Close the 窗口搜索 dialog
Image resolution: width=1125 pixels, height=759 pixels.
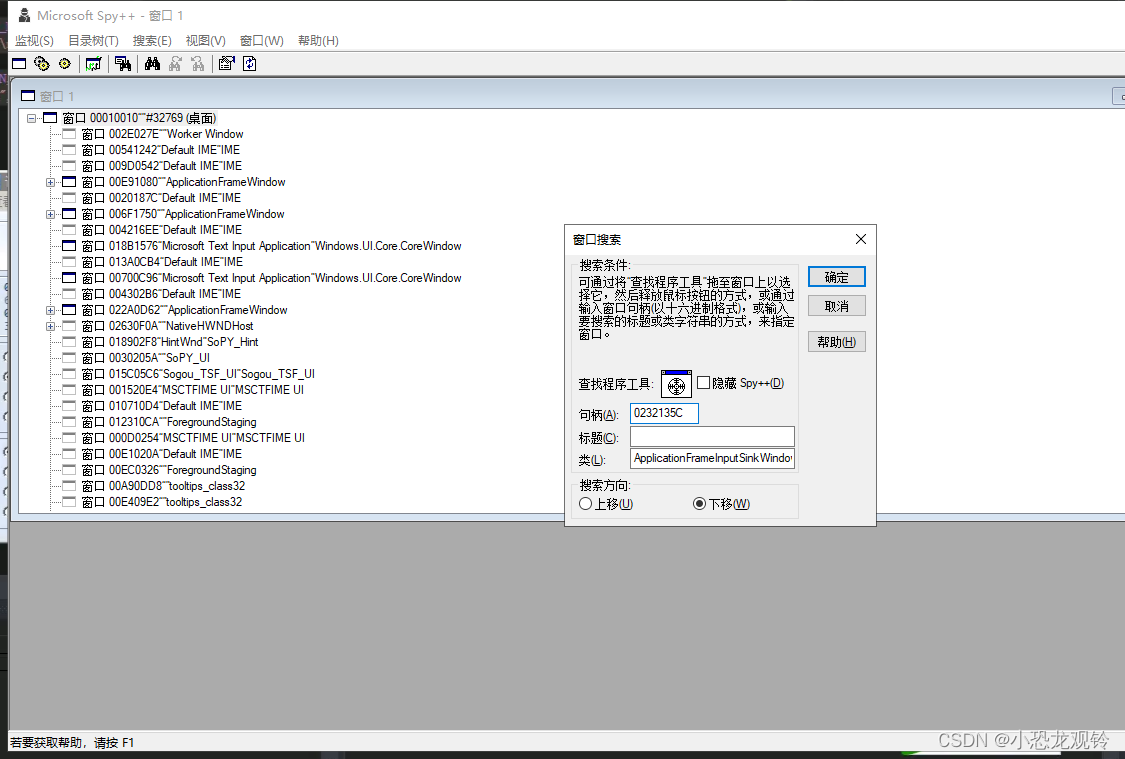[861, 239]
